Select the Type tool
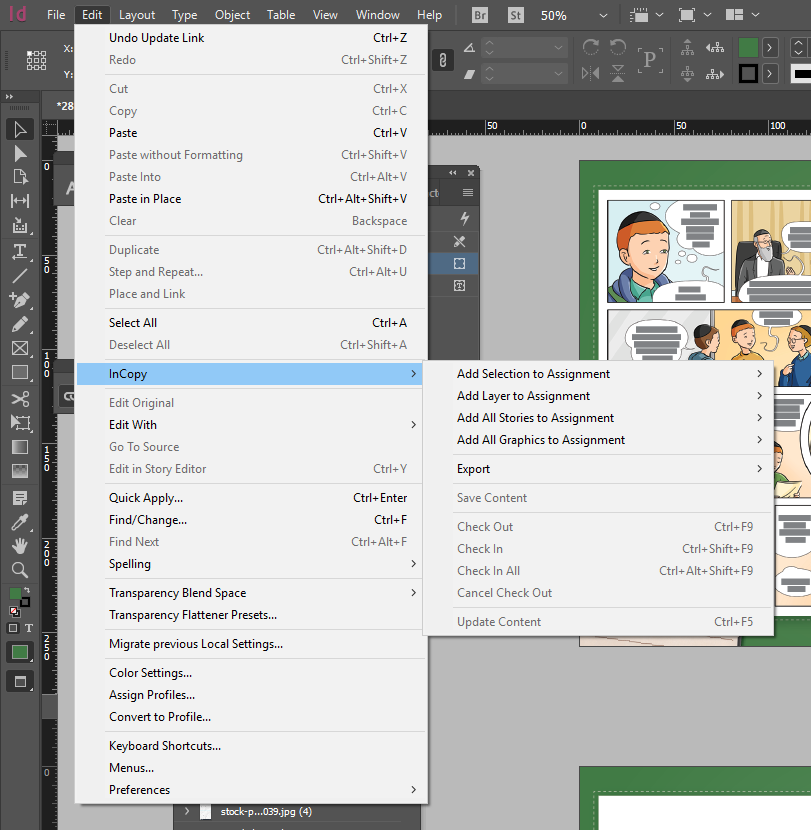This screenshot has width=811, height=830. pyautogui.click(x=20, y=250)
